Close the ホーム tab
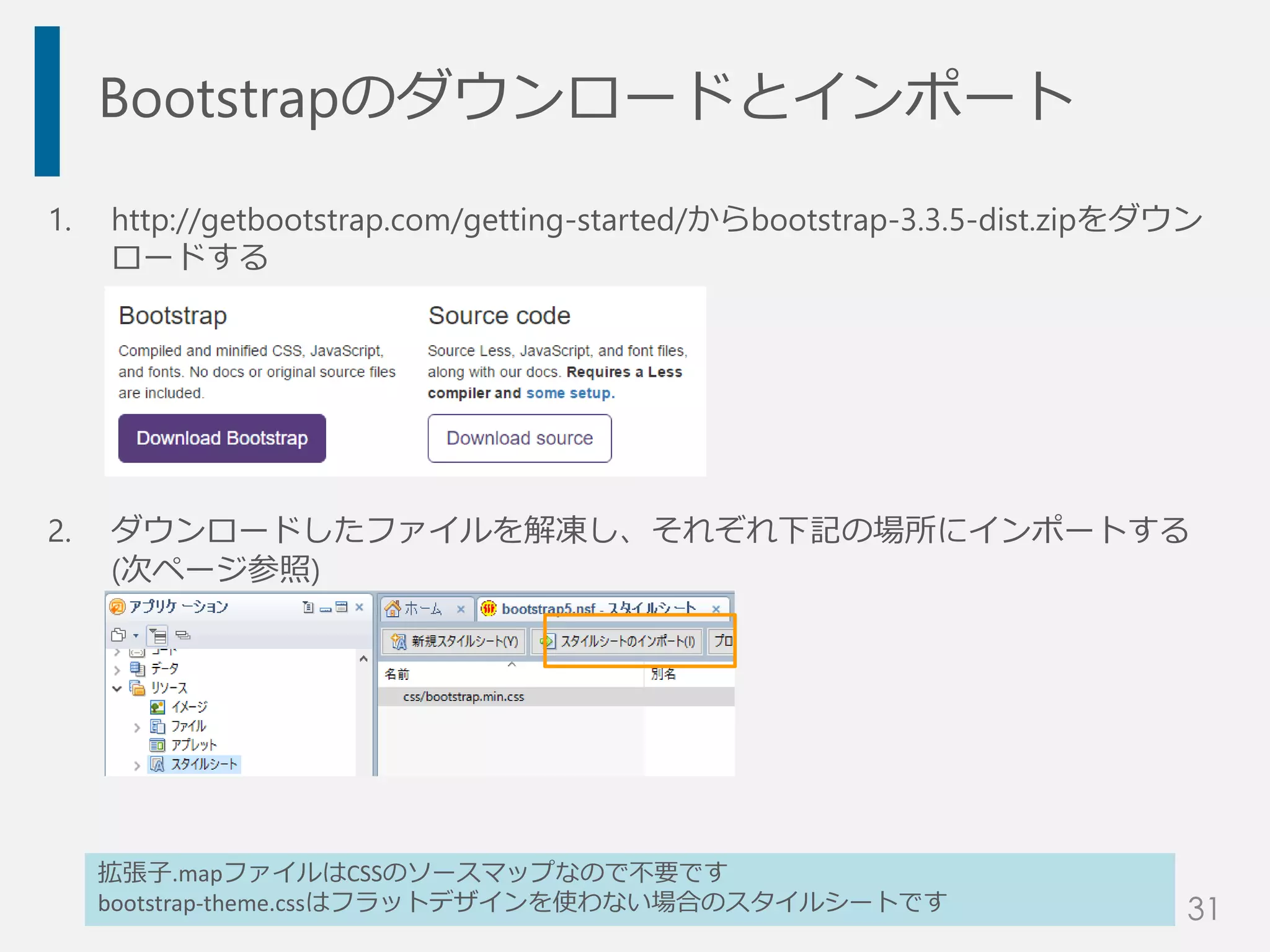The image size is (1270, 952). tap(461, 609)
